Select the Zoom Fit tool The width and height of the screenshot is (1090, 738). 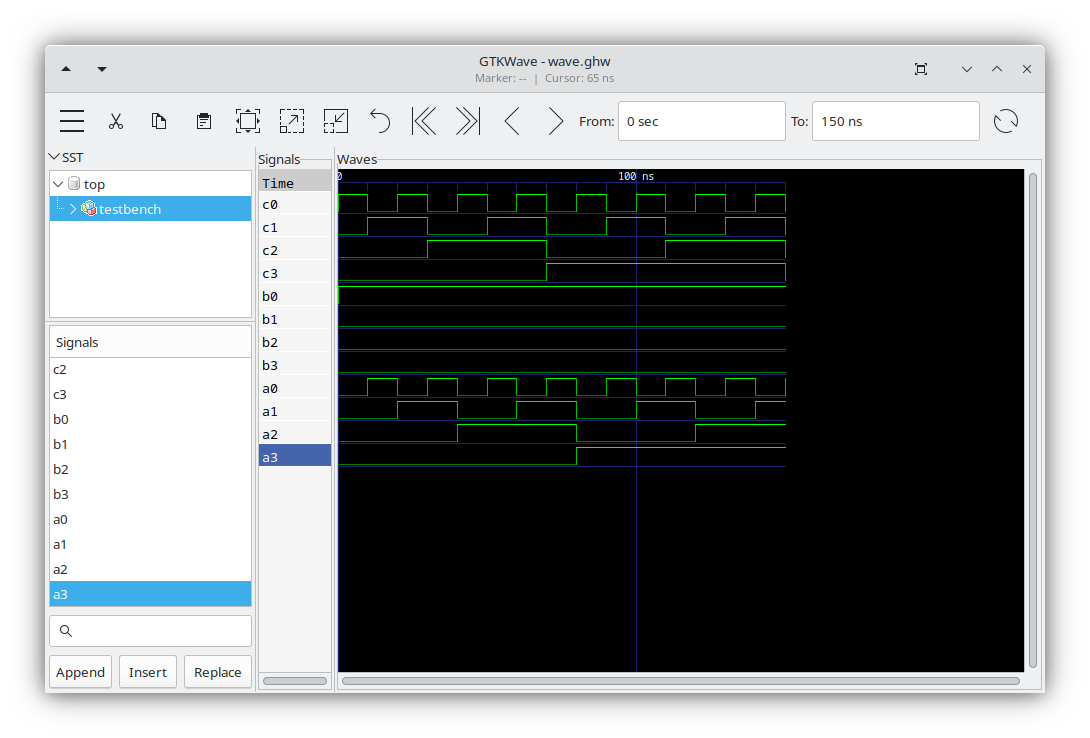click(x=247, y=120)
